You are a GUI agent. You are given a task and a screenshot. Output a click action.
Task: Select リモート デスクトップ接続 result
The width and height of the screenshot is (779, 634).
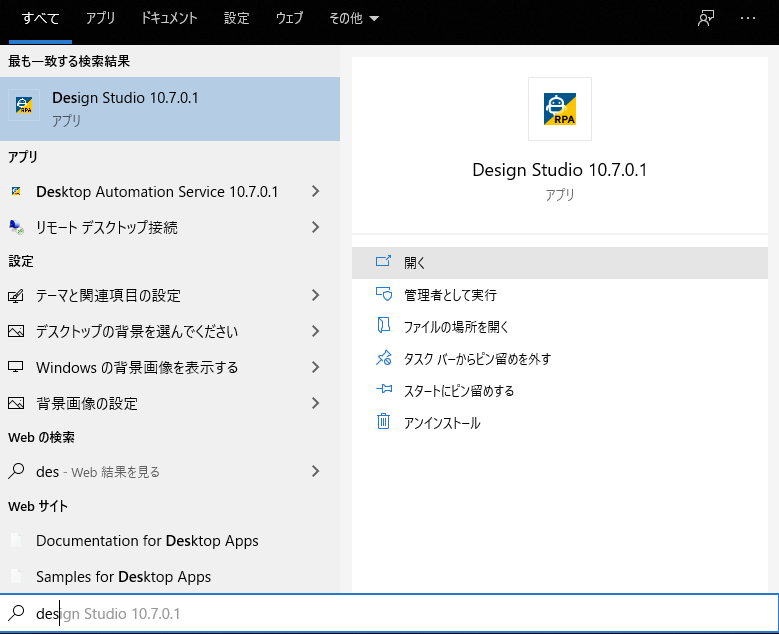pos(170,227)
